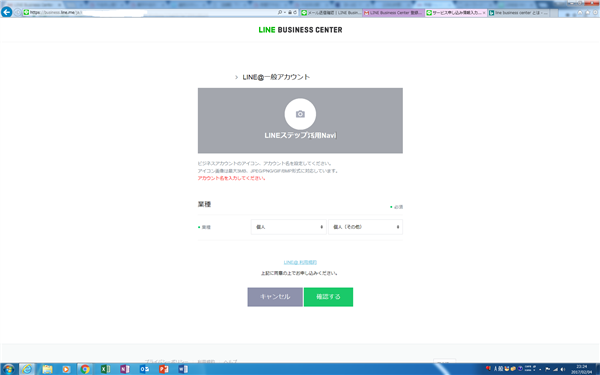Launch Excel from the taskbar
Screen dimensions: 600x375
point(105,369)
